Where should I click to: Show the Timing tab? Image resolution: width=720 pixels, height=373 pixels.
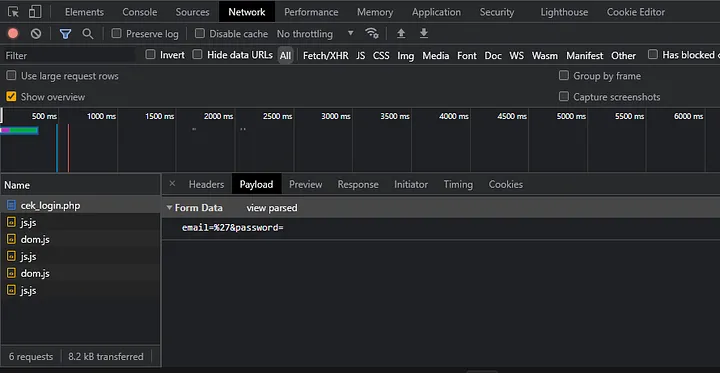tap(458, 184)
